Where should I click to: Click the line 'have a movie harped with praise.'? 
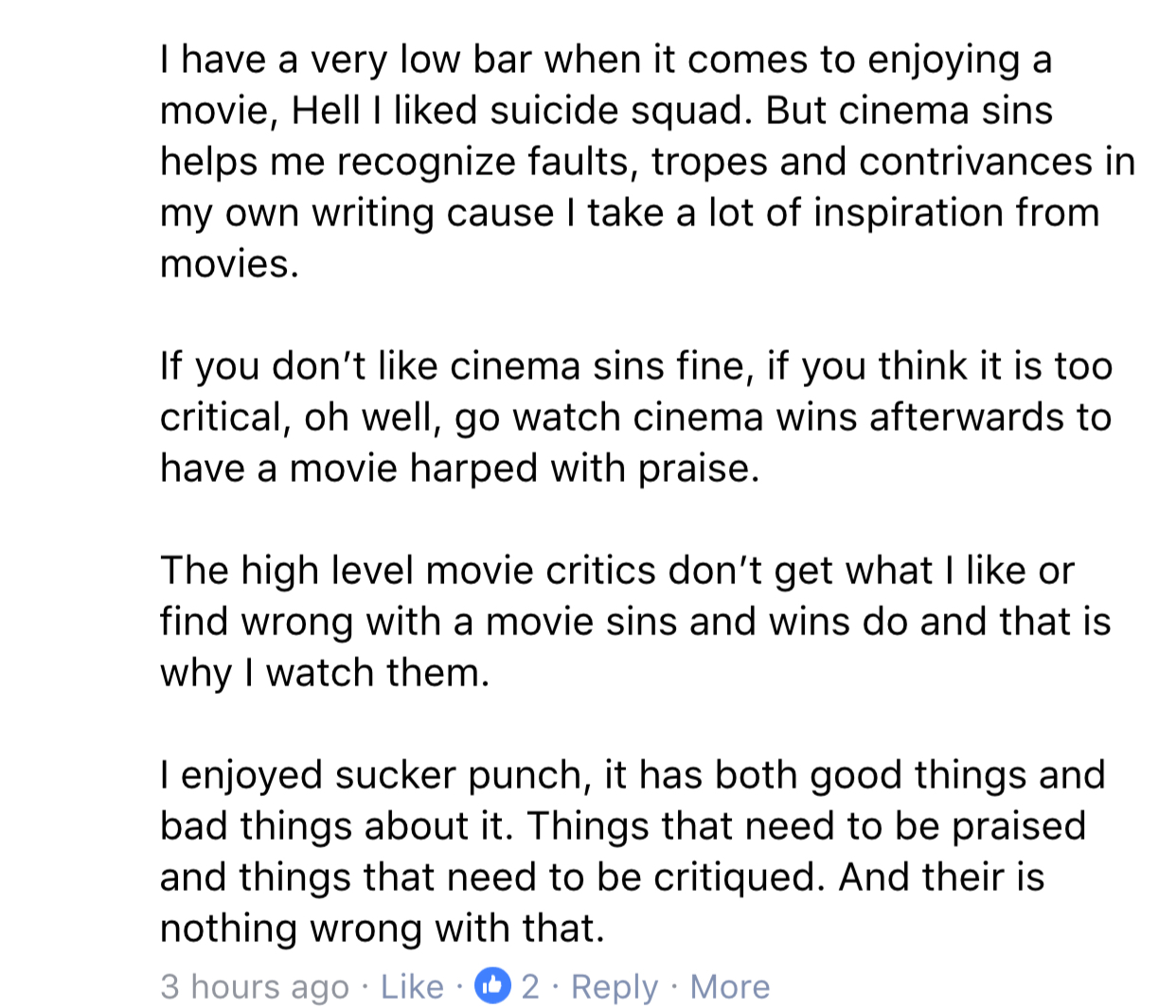click(459, 469)
